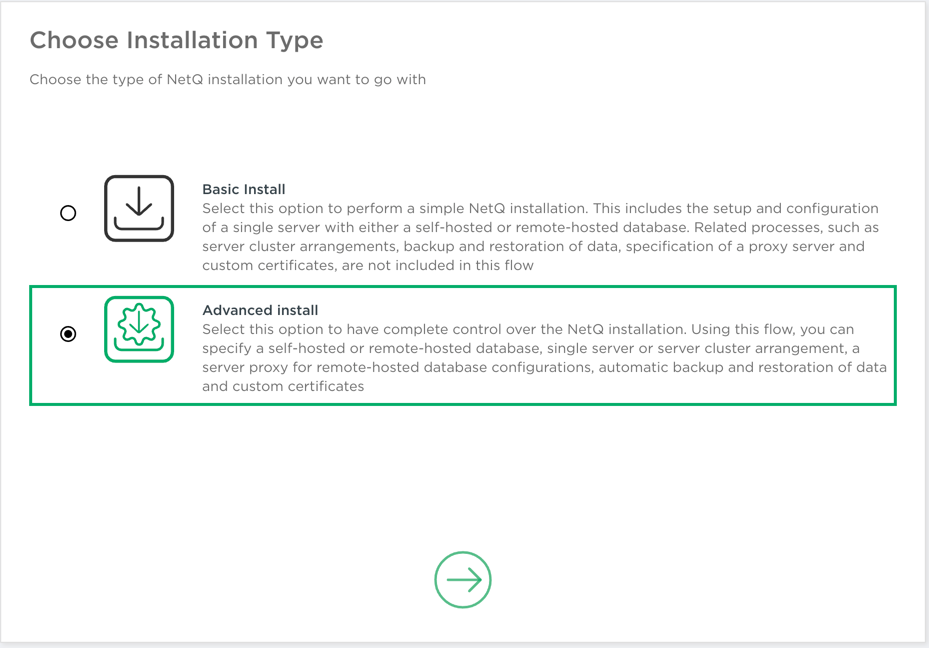
Task: Select the Basic Install radio button
Action: pyautogui.click(x=68, y=213)
